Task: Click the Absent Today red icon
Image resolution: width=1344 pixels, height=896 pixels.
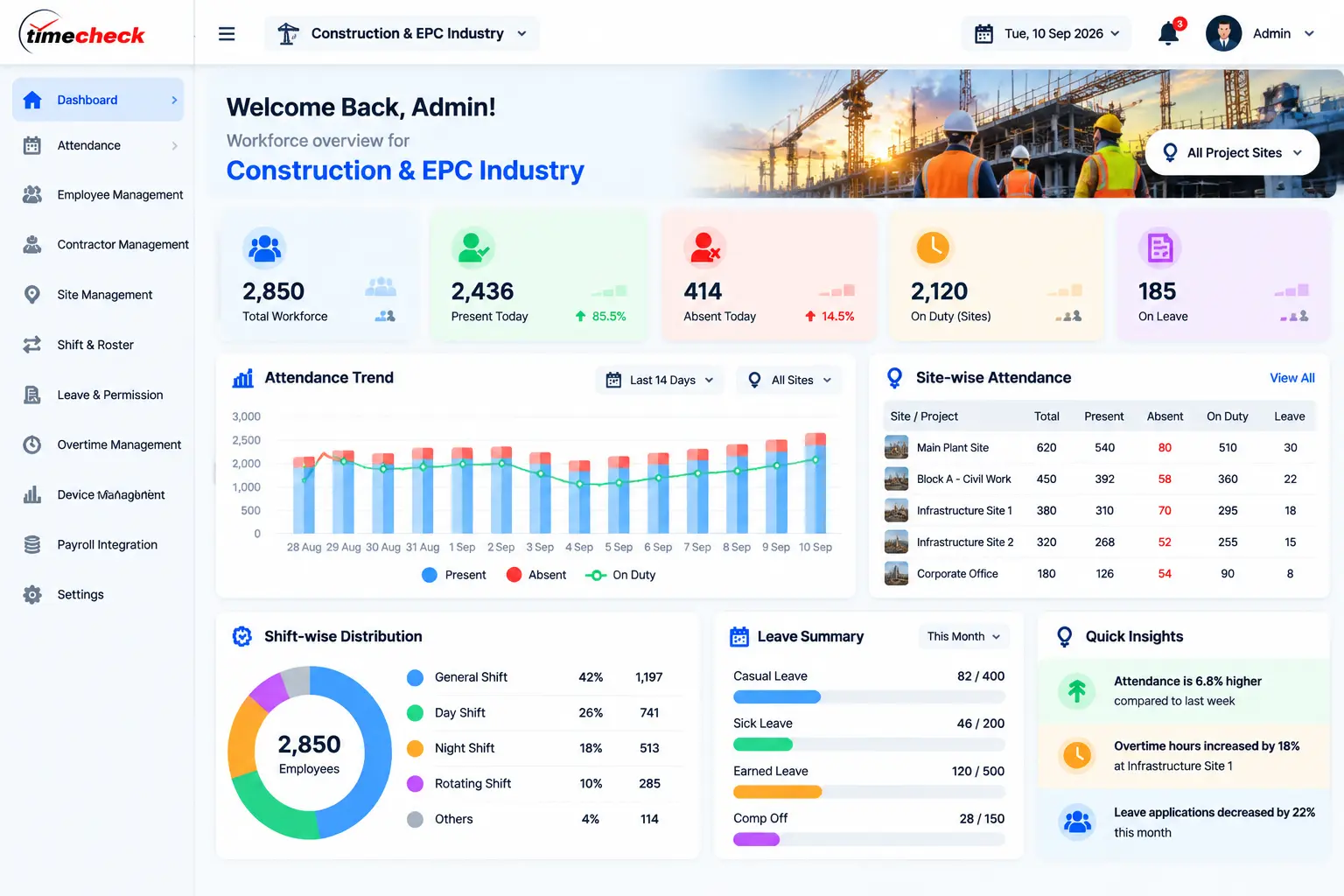Action: 705,248
